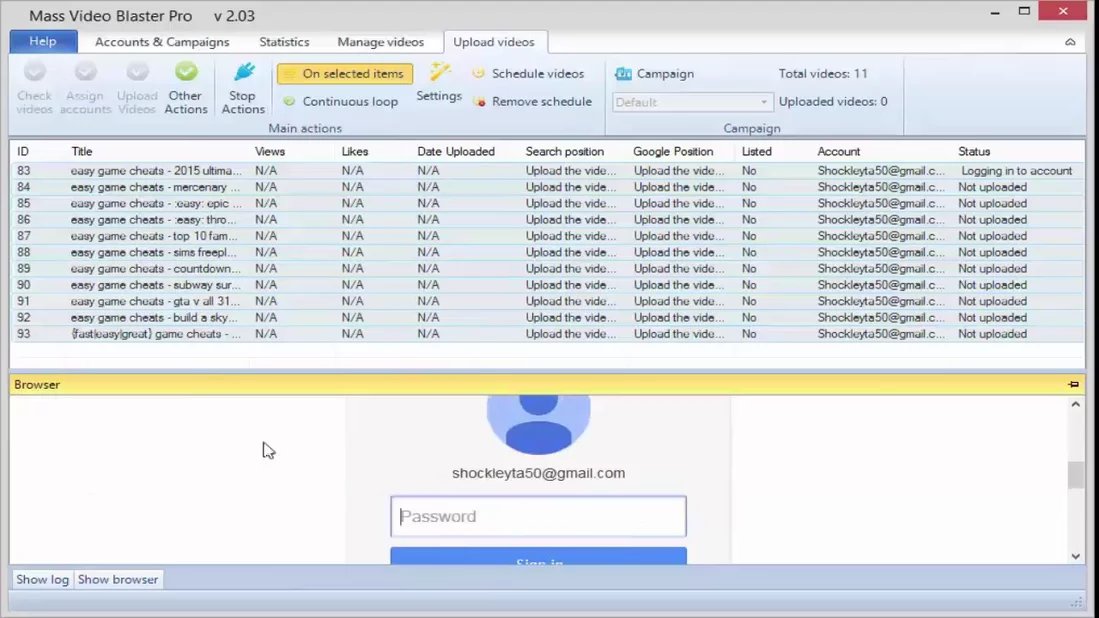Click the Stop Actions plug icon

pos(243,73)
